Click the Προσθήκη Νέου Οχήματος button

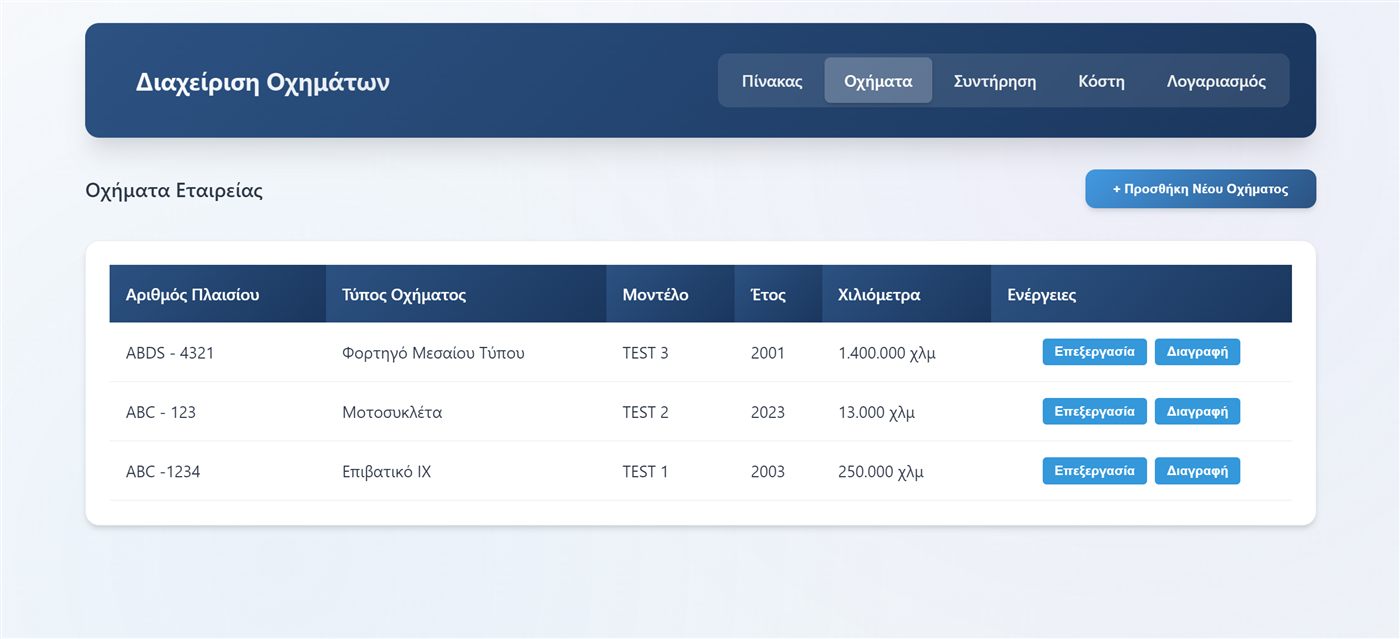point(1200,189)
